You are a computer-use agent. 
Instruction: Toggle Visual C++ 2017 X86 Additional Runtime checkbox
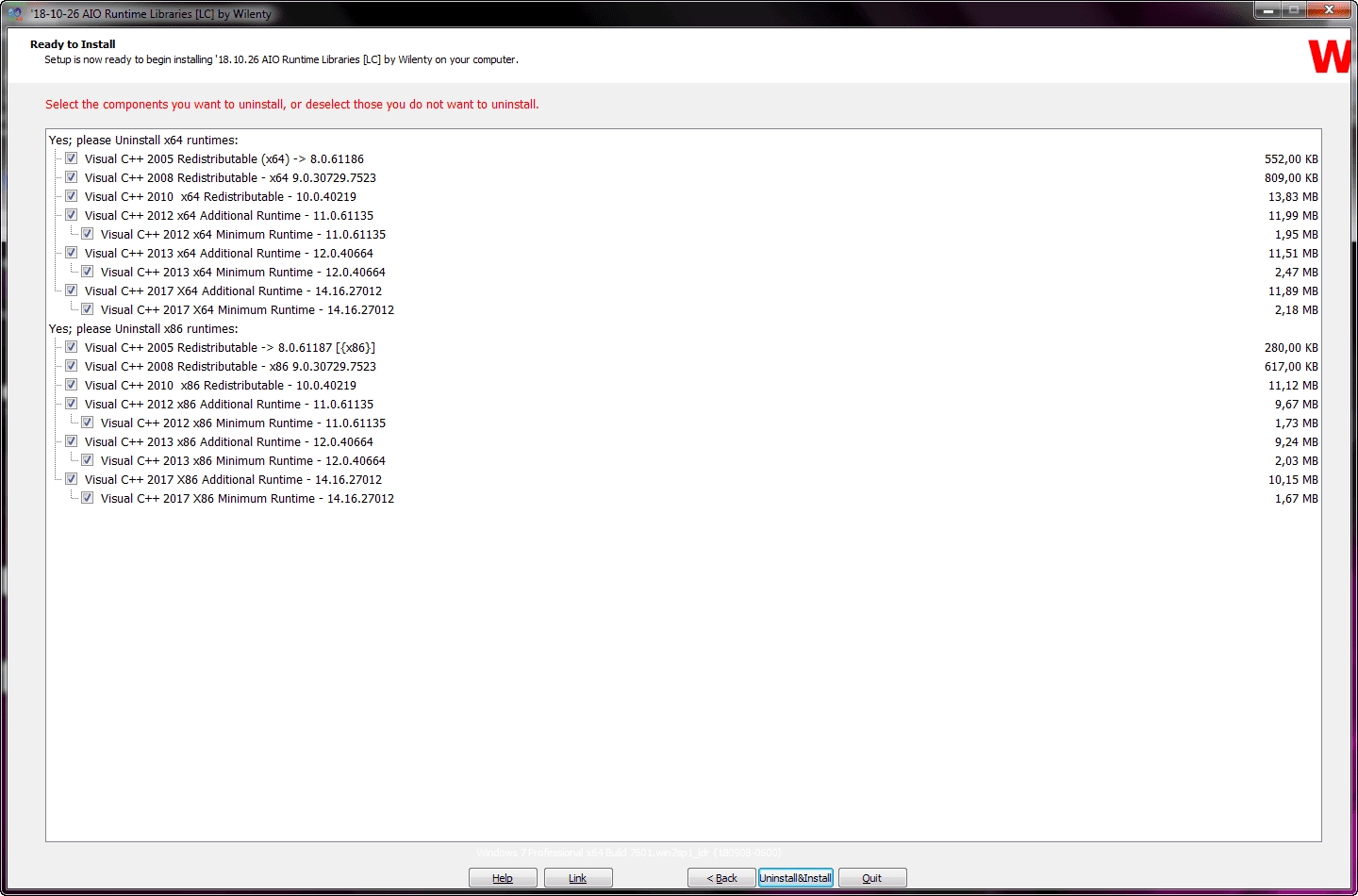click(72, 479)
